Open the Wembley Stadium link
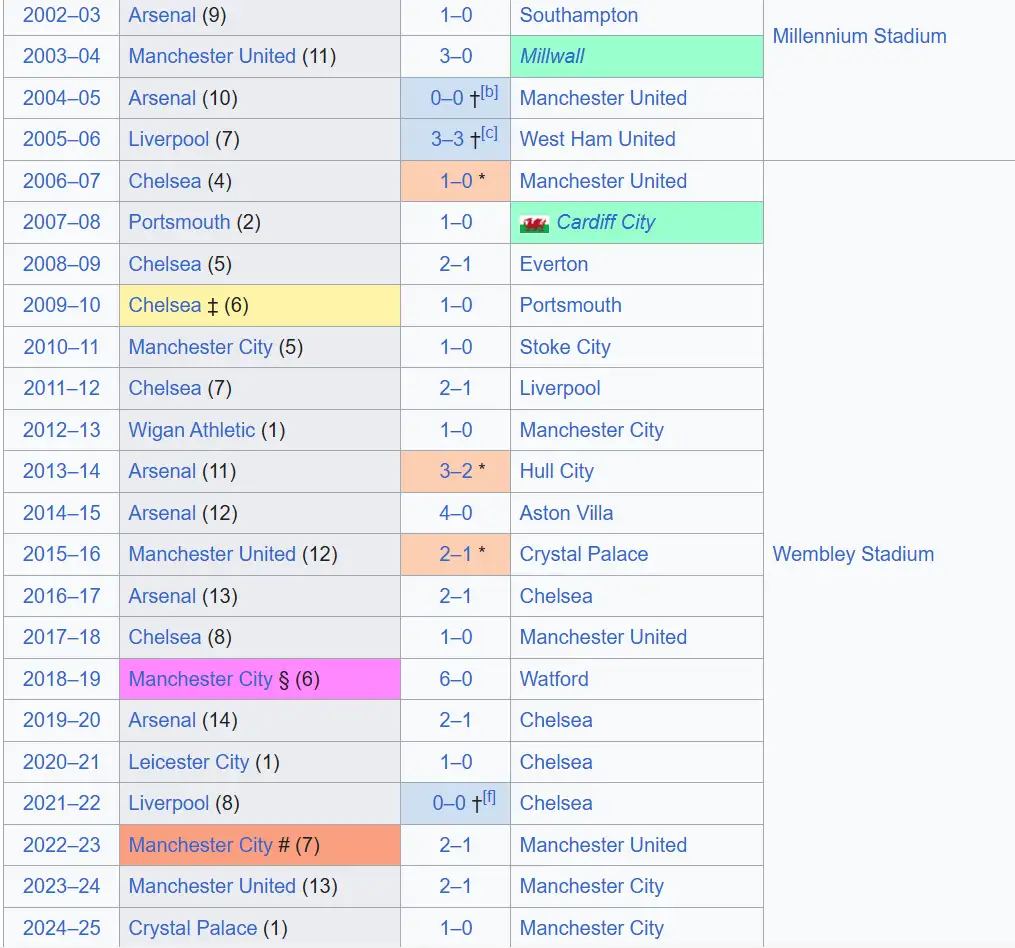1015x948 pixels. click(853, 554)
